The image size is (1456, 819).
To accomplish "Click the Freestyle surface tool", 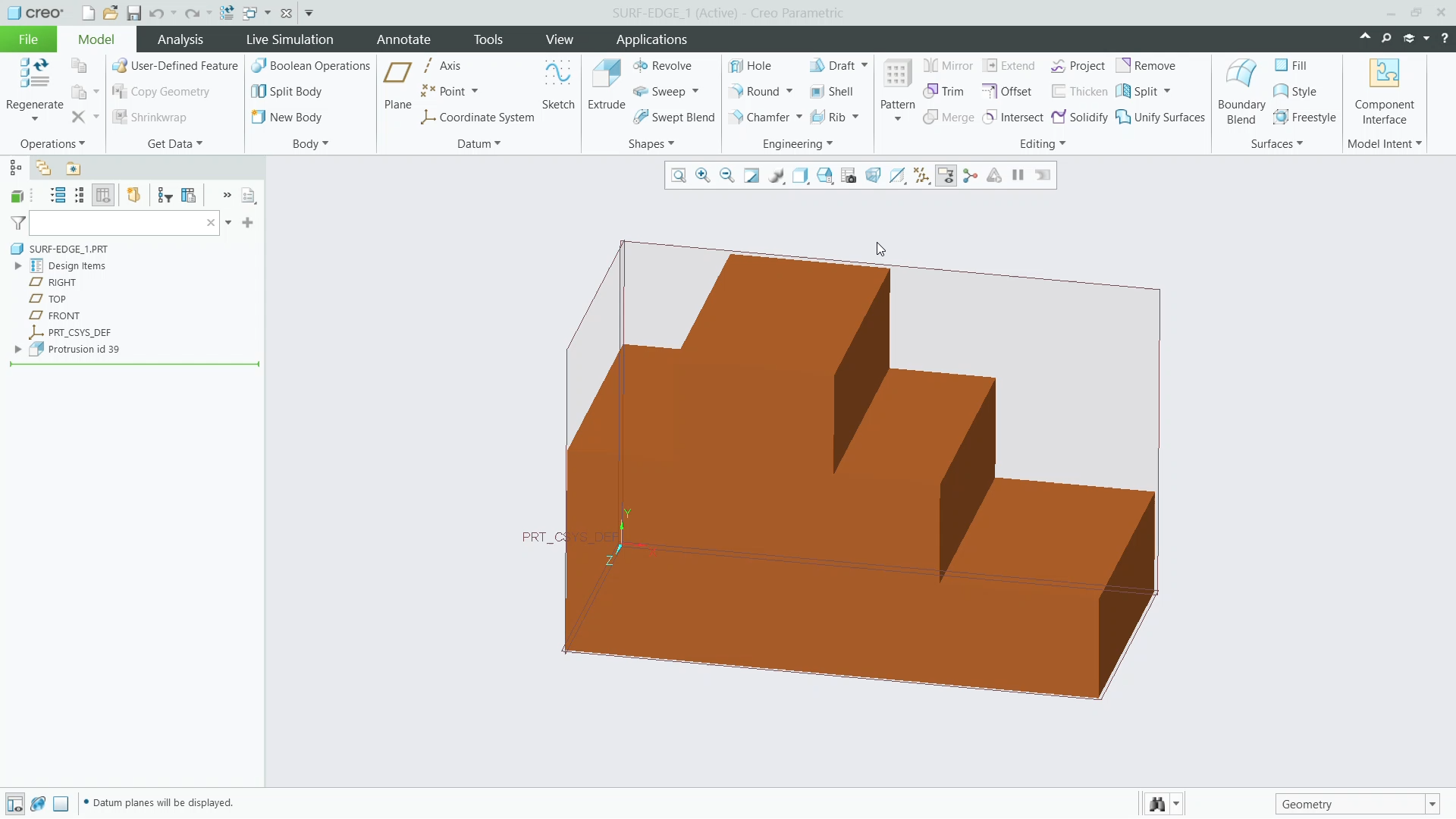I will 1304,118.
